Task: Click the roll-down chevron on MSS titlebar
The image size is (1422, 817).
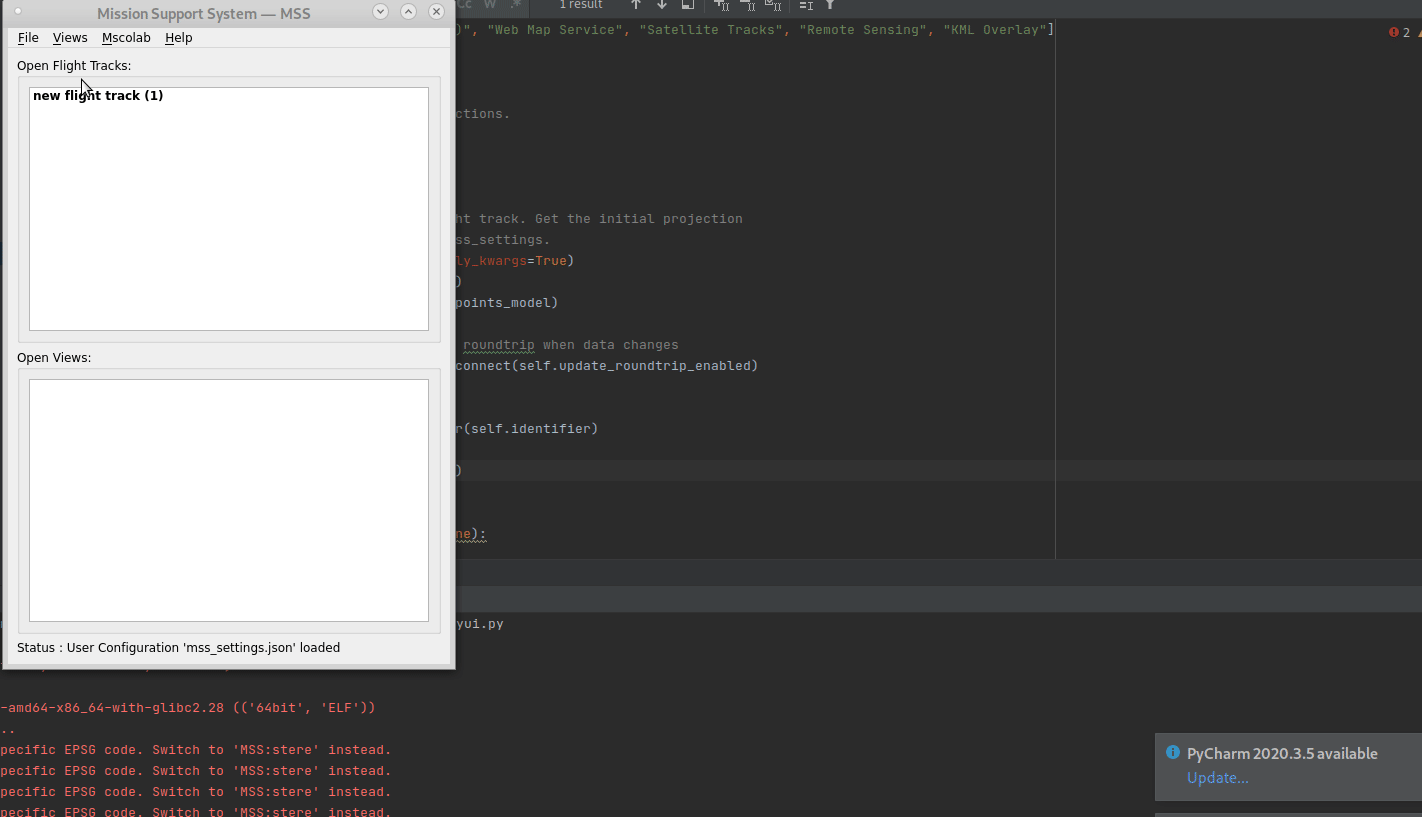Action: [380, 12]
